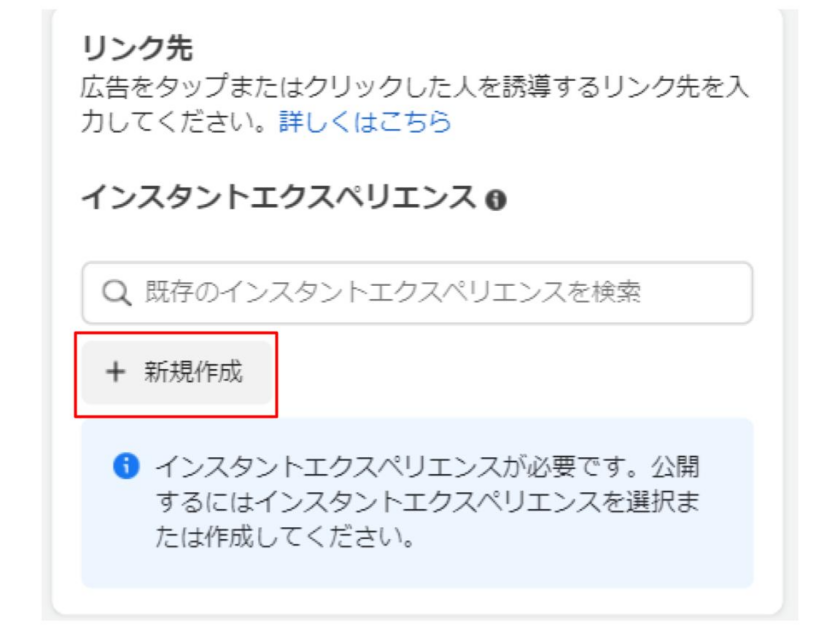Click the blue info icon in notice
Screen dimensions: 840x630
pyautogui.click(x=126, y=466)
